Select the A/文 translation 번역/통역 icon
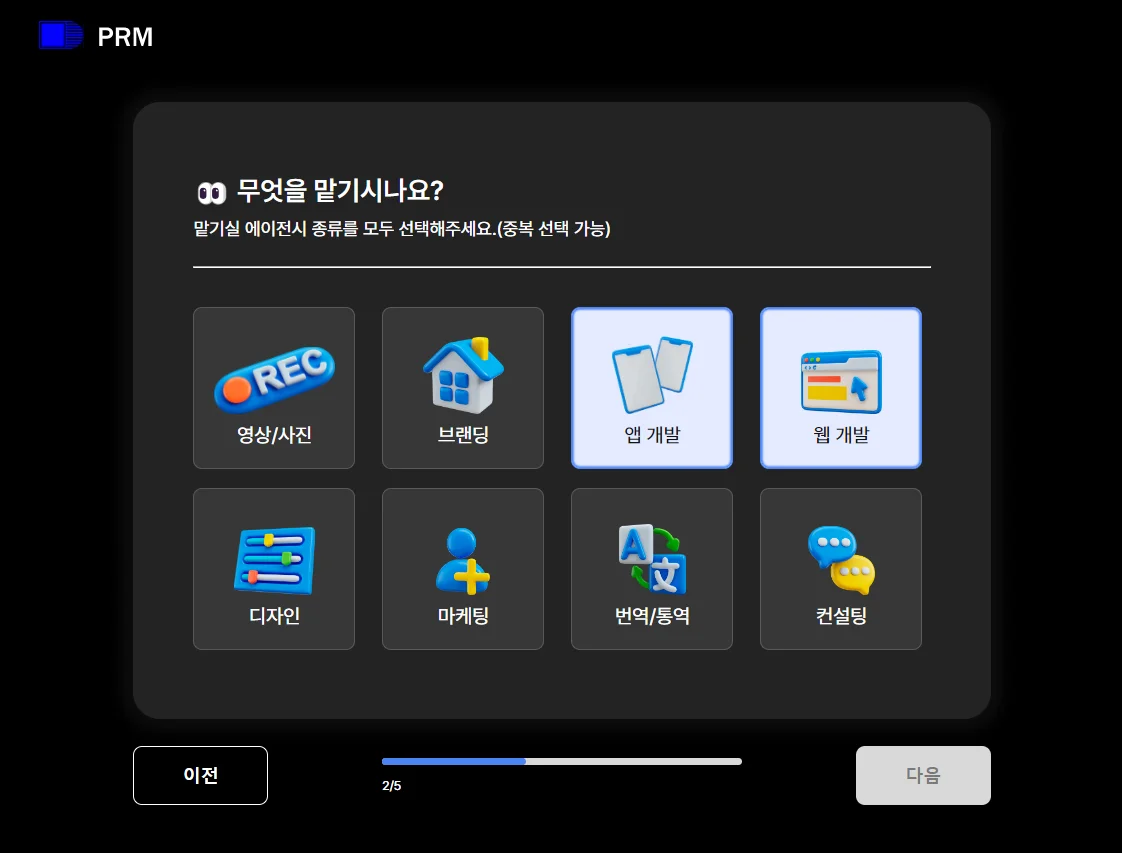This screenshot has height=853, width=1122. click(652, 559)
